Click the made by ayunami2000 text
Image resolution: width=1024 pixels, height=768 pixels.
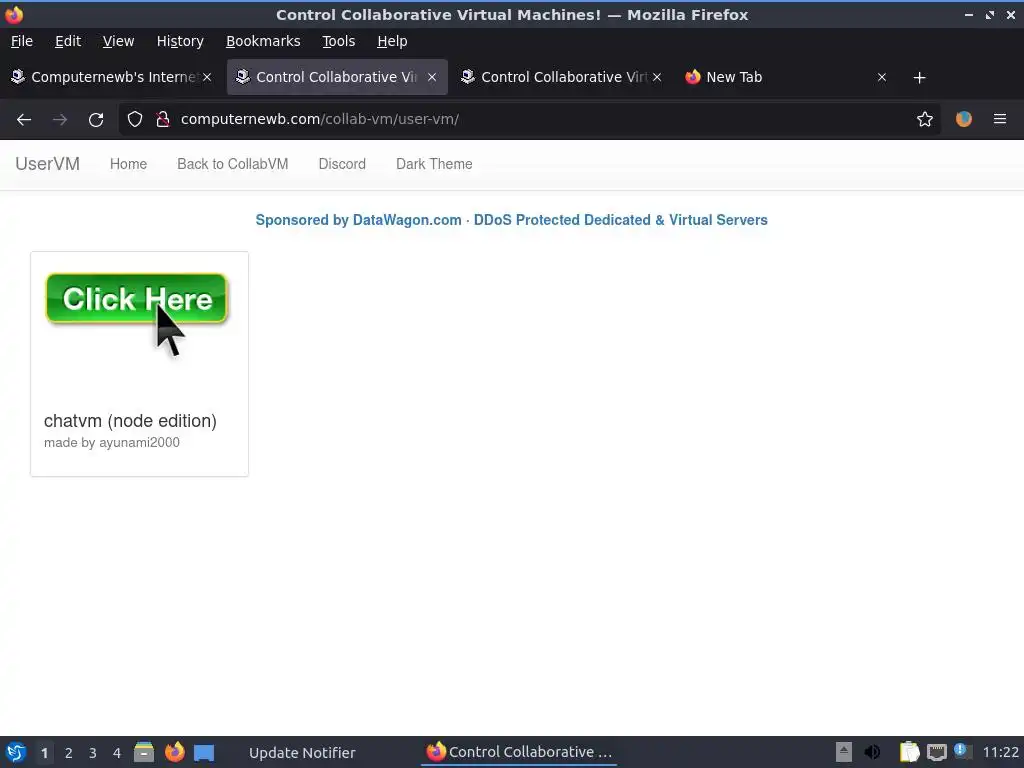(x=112, y=443)
